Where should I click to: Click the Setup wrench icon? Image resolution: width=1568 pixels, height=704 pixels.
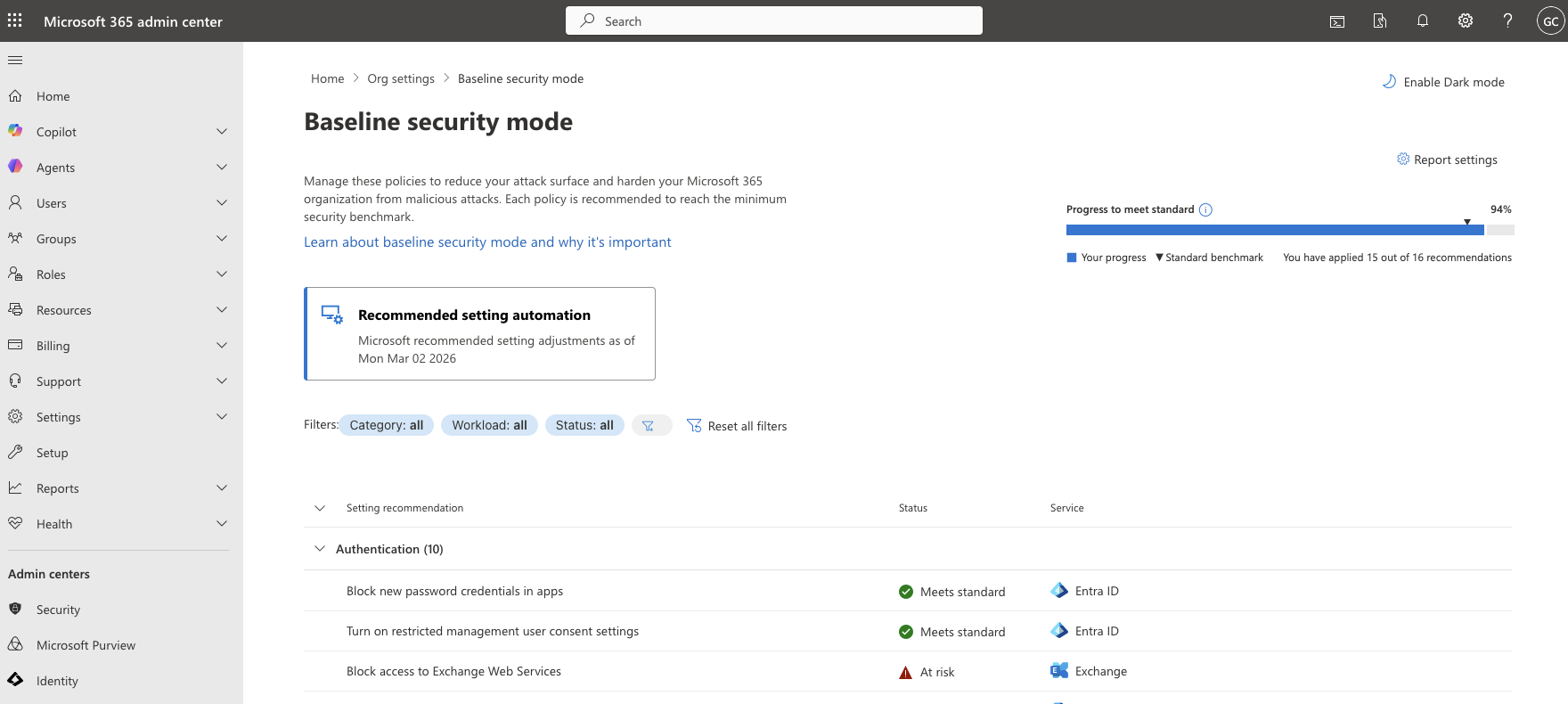(x=15, y=452)
